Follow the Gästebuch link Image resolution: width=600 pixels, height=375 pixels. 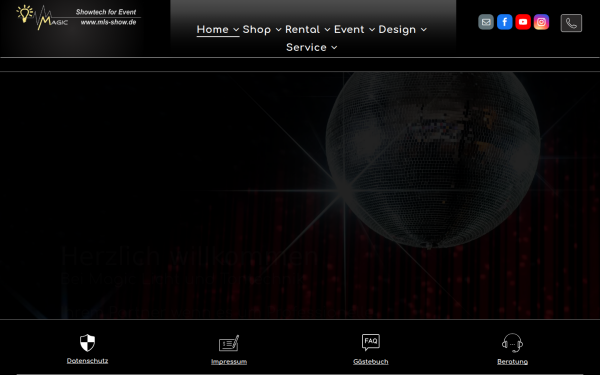coord(371,362)
